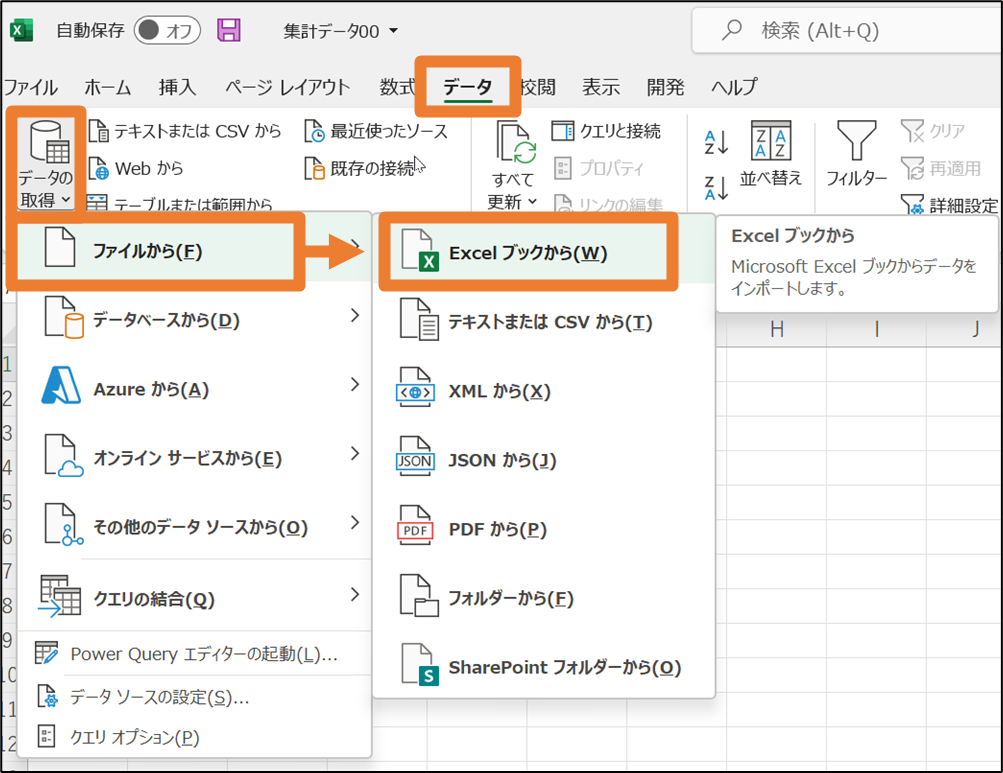Open the ヘルプ tab
Viewport: 1003px width, 773px height.
pos(734,86)
